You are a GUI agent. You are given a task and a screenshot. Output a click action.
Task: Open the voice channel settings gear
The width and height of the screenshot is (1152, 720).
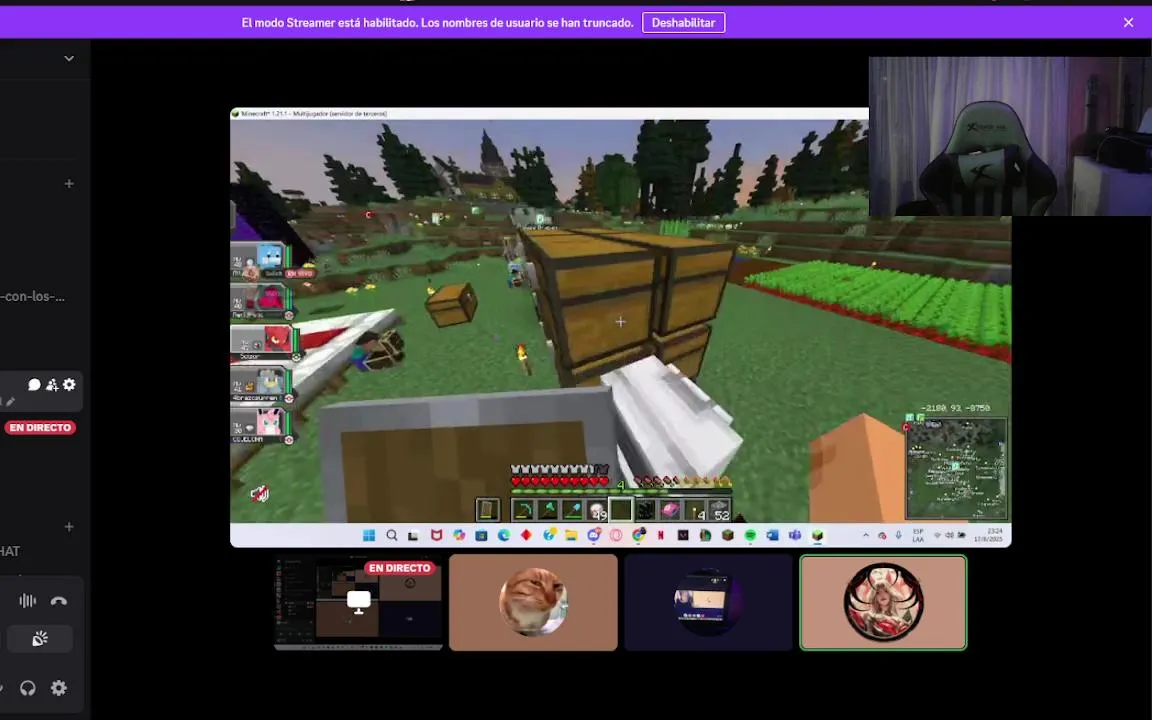coord(69,384)
